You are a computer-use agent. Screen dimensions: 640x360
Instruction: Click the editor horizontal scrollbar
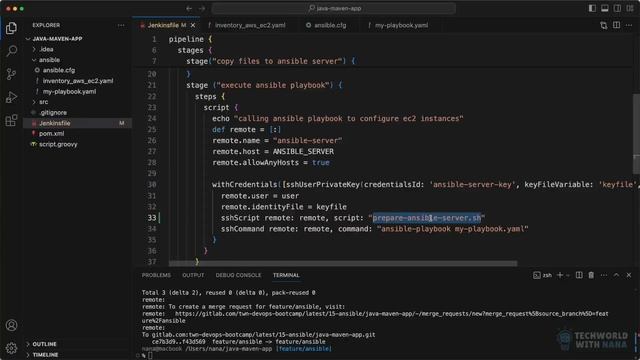(x=343, y=264)
